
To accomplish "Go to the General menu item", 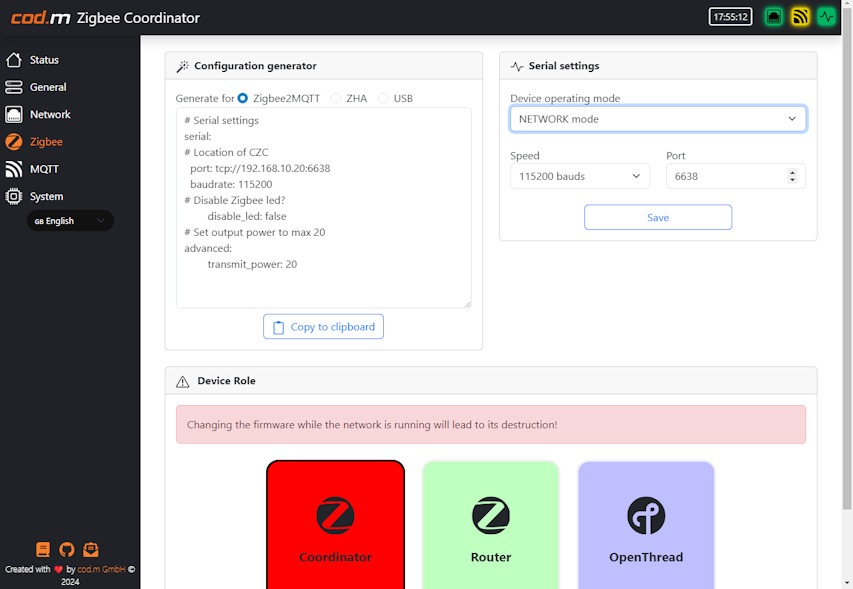I will pos(48,87).
